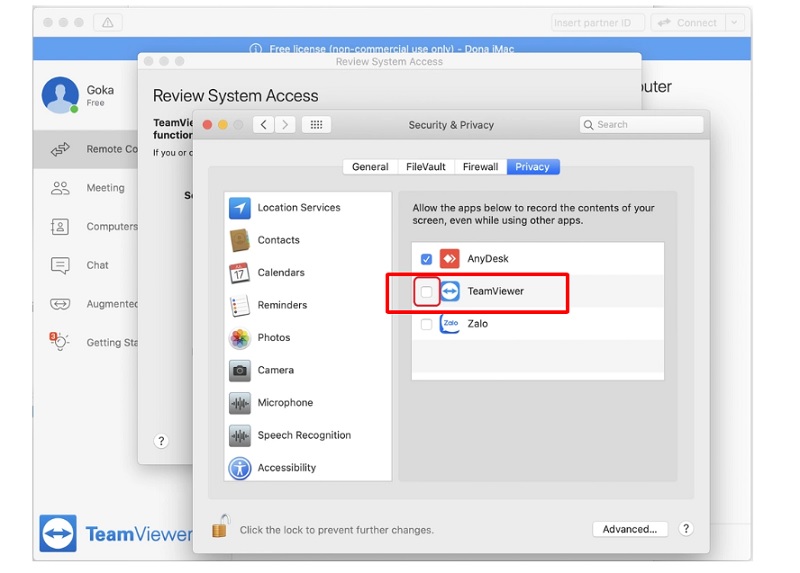The image size is (800, 573).
Task: Select the Camera icon in privacy list
Action: [x=239, y=370]
